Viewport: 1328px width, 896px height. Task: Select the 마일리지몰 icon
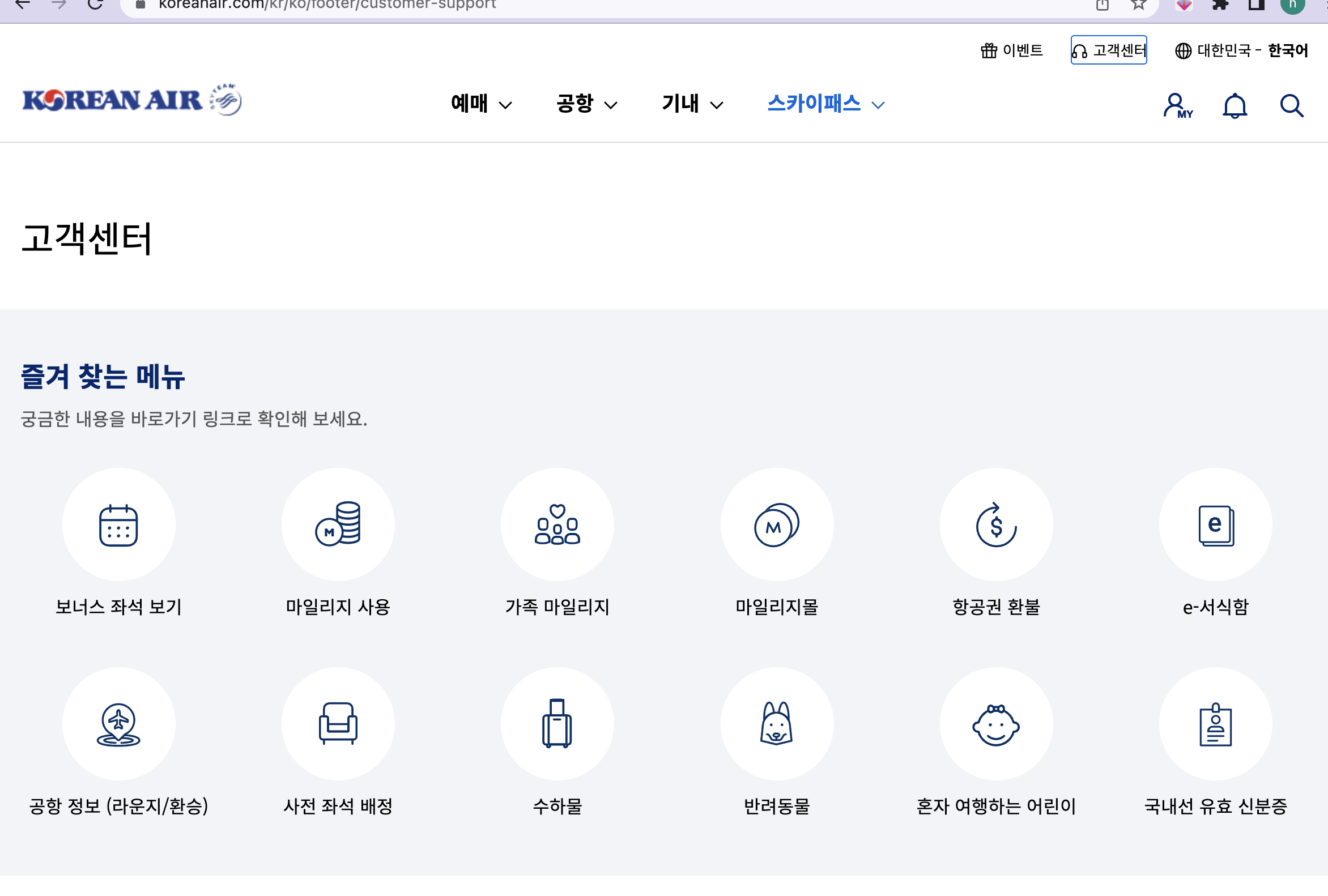click(x=777, y=524)
